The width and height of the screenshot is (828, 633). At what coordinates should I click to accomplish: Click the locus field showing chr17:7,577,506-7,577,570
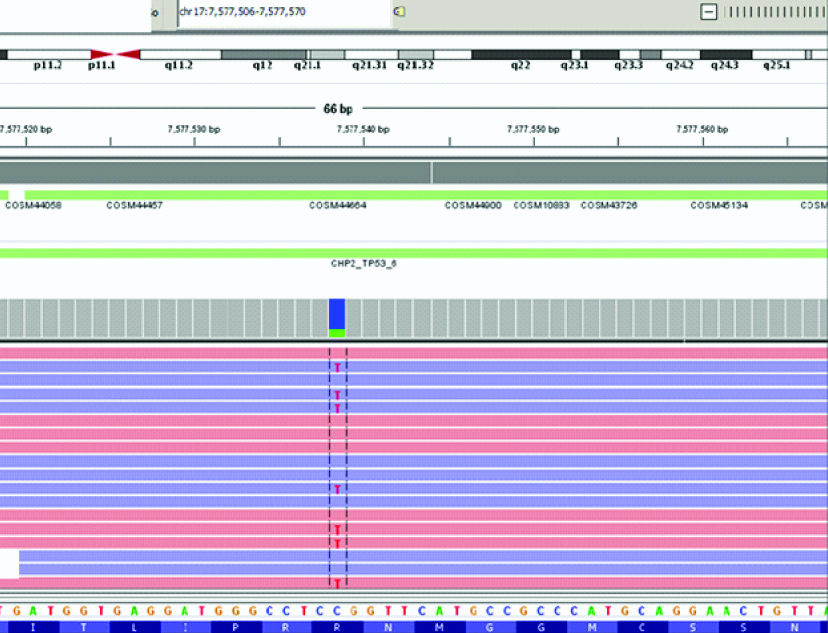(x=282, y=12)
